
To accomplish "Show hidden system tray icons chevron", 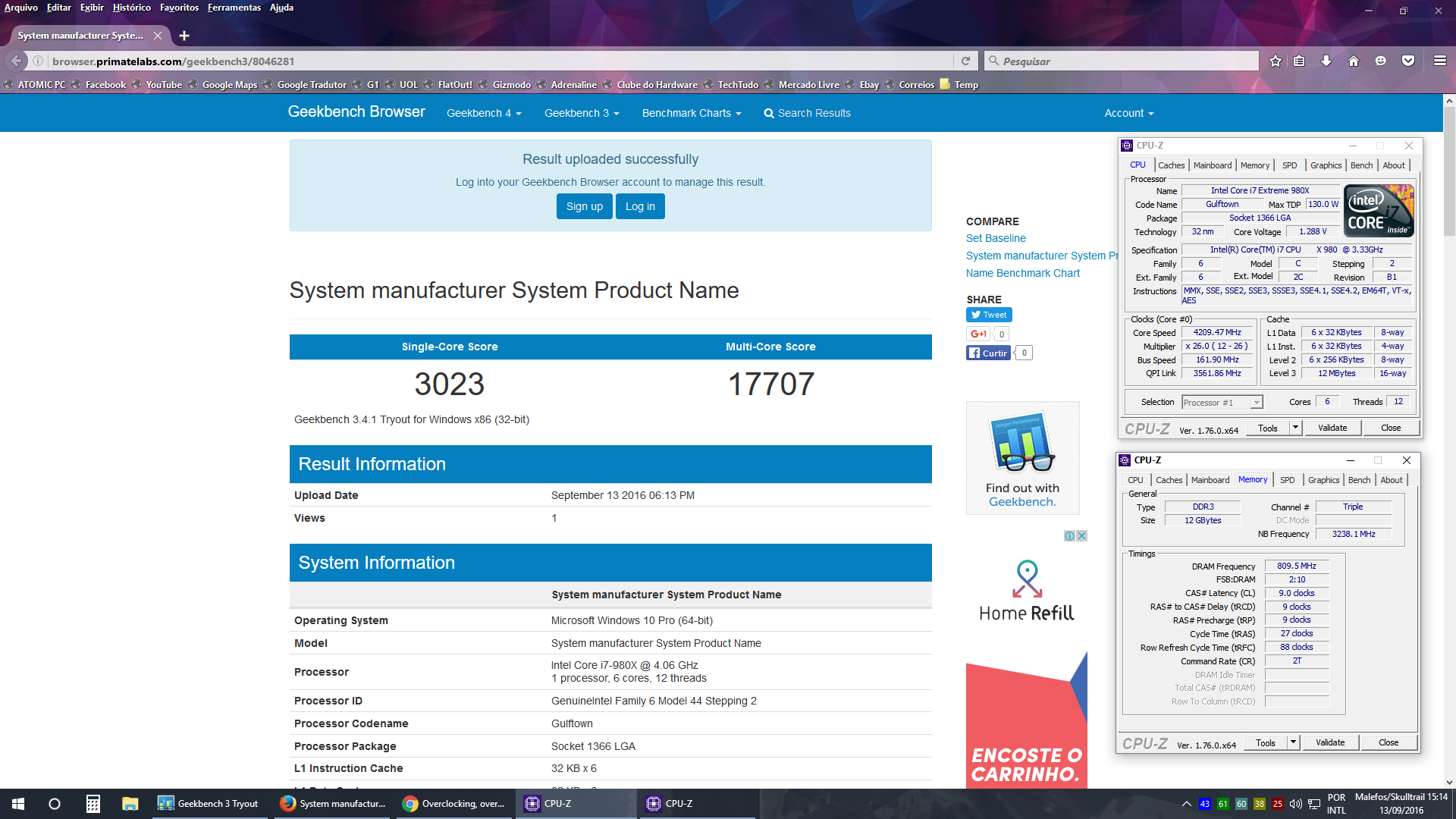I will 1186,804.
